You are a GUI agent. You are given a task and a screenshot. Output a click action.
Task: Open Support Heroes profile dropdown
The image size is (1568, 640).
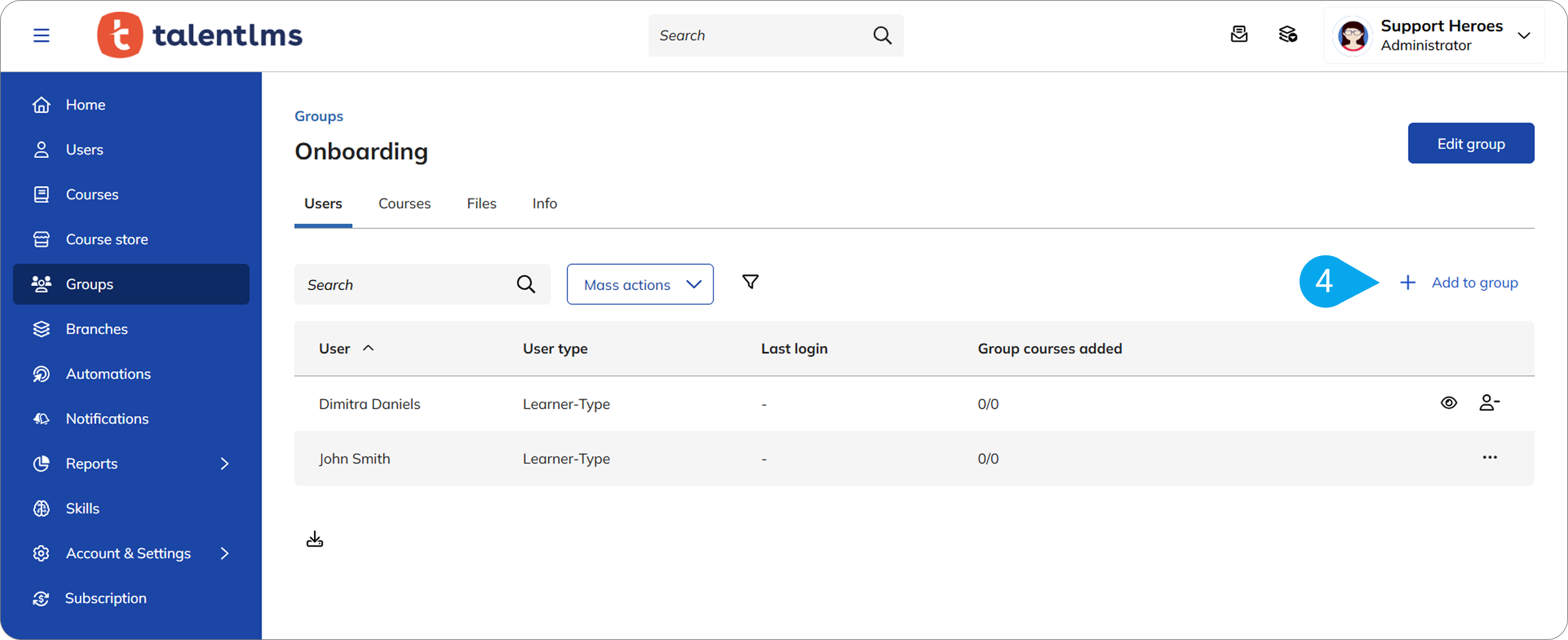1524,35
